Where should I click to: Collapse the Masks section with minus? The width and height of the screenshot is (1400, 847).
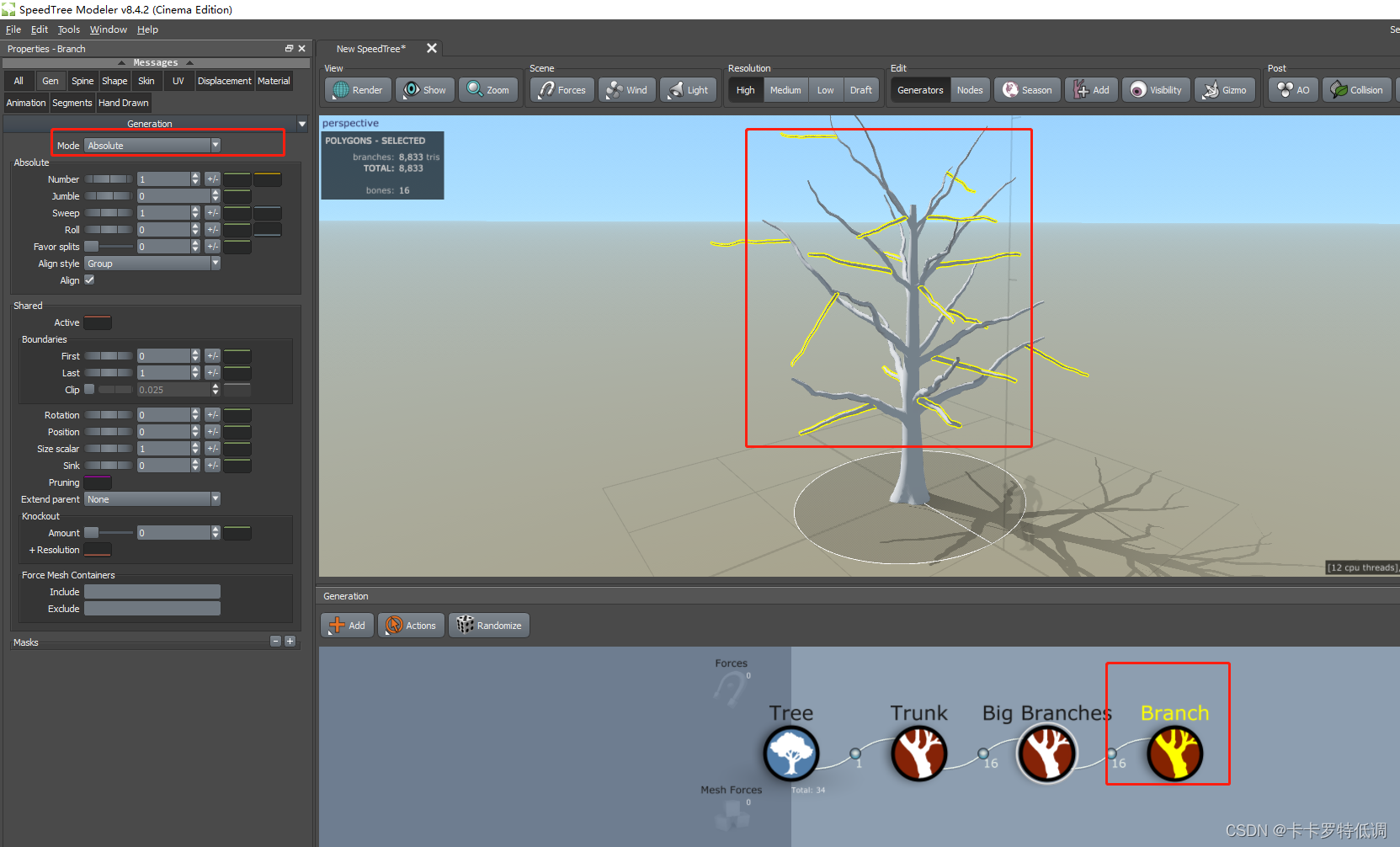(x=275, y=642)
